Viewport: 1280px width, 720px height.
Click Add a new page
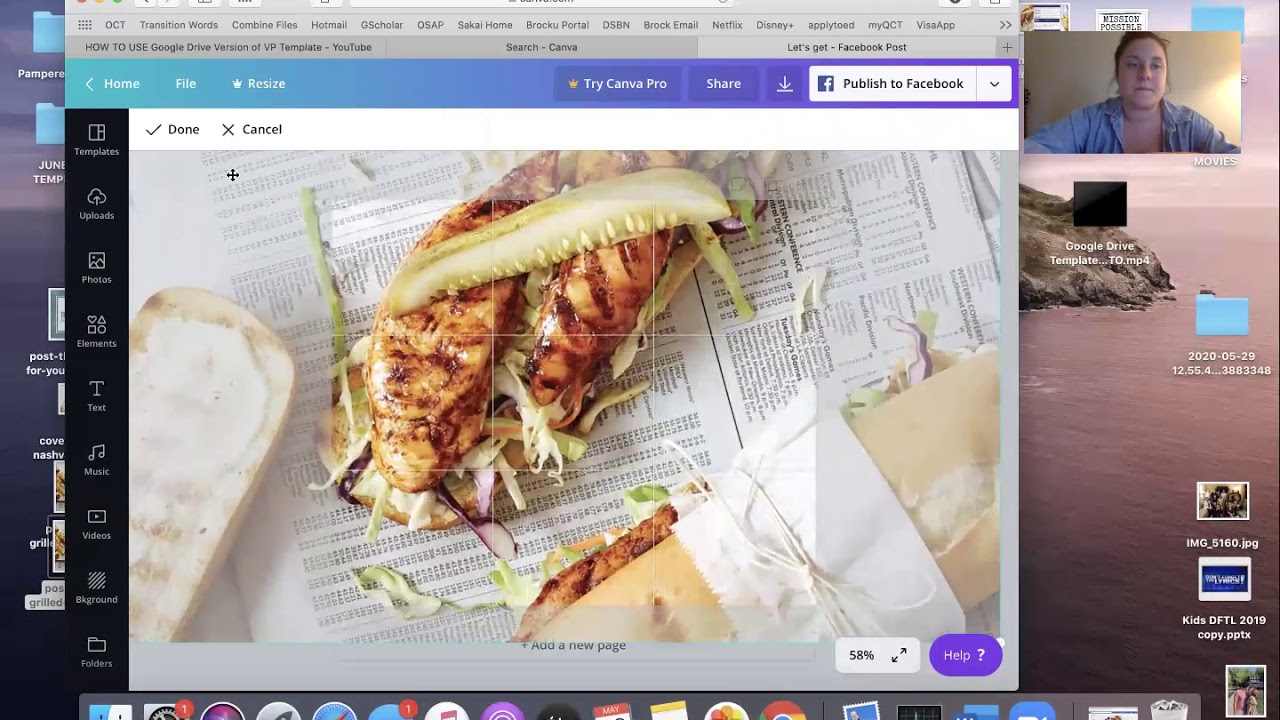[573, 645]
